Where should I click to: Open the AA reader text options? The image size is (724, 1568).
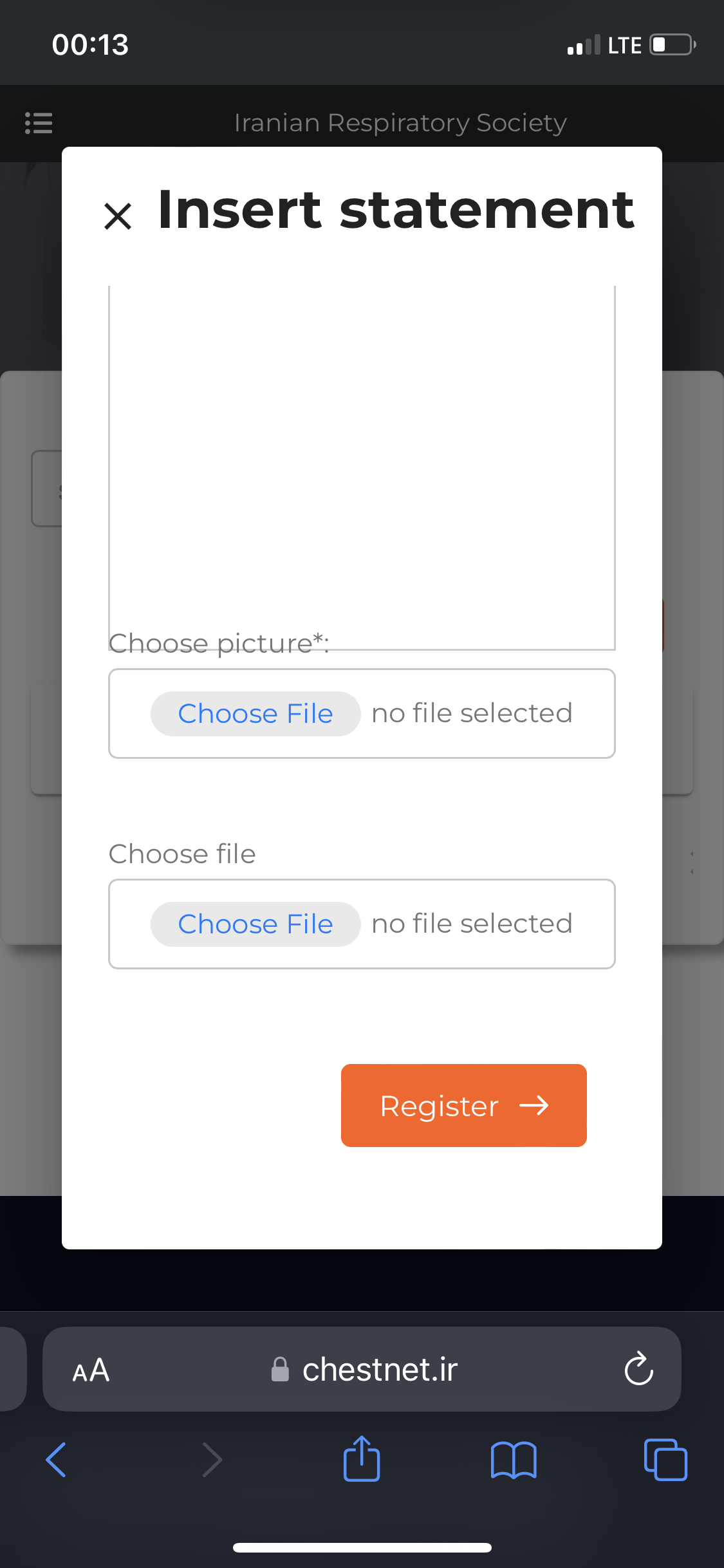pyautogui.click(x=91, y=1370)
